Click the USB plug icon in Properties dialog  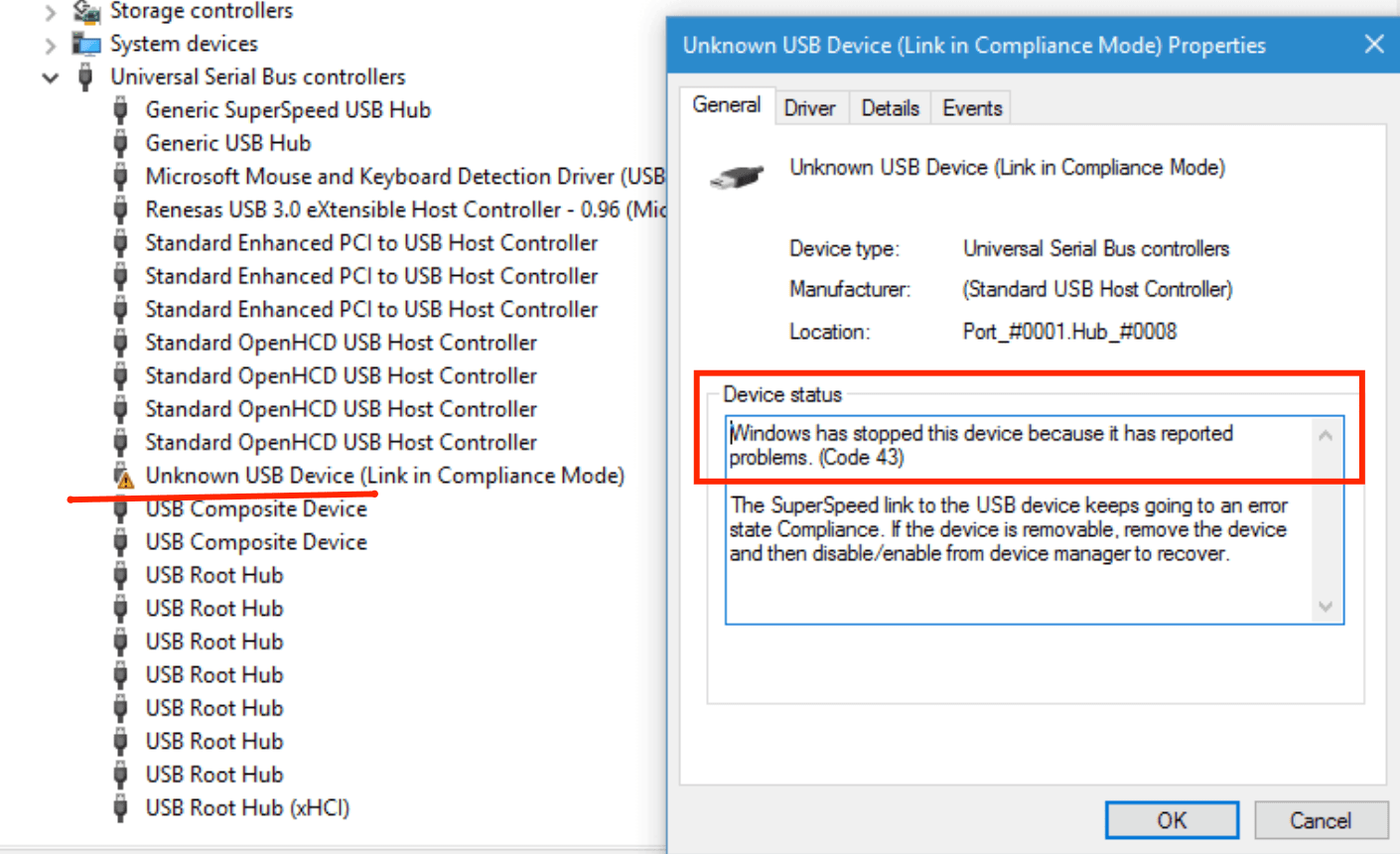coord(737,178)
